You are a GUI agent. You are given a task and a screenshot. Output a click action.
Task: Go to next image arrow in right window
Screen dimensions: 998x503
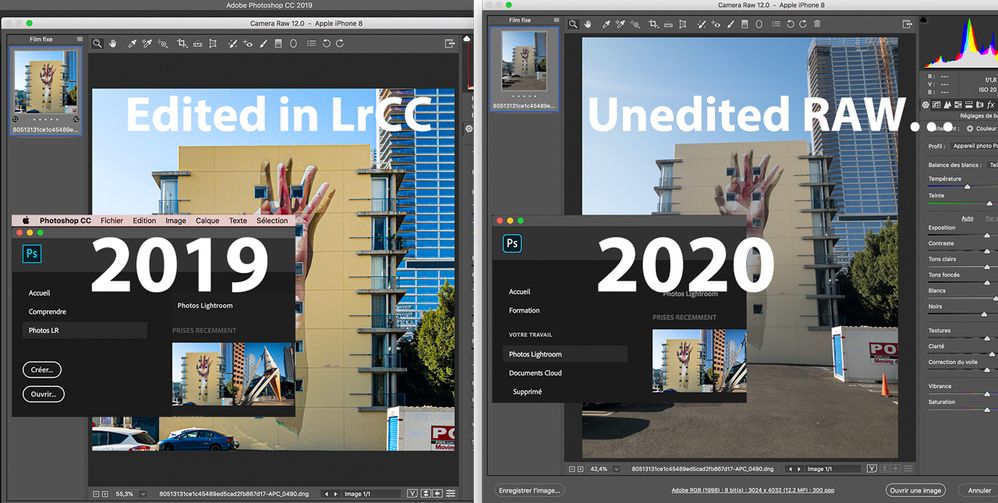coord(799,469)
